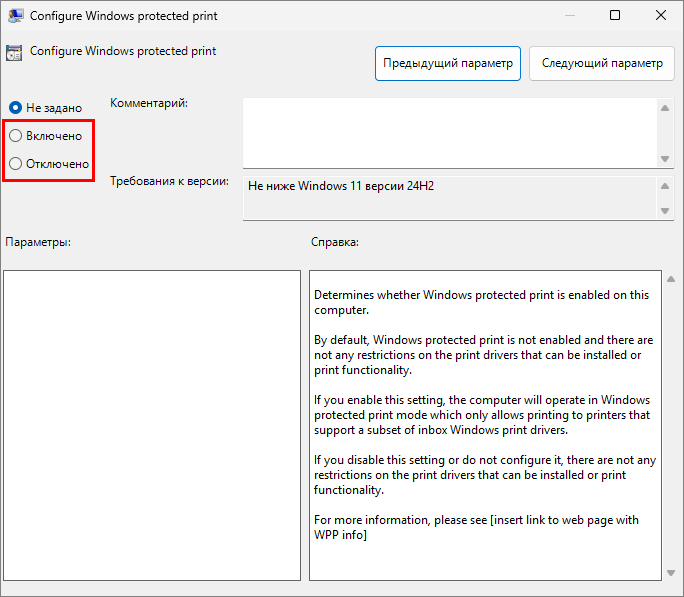Click comment box scroll up arrow
Viewport: 684px width, 597px height.
(x=665, y=108)
